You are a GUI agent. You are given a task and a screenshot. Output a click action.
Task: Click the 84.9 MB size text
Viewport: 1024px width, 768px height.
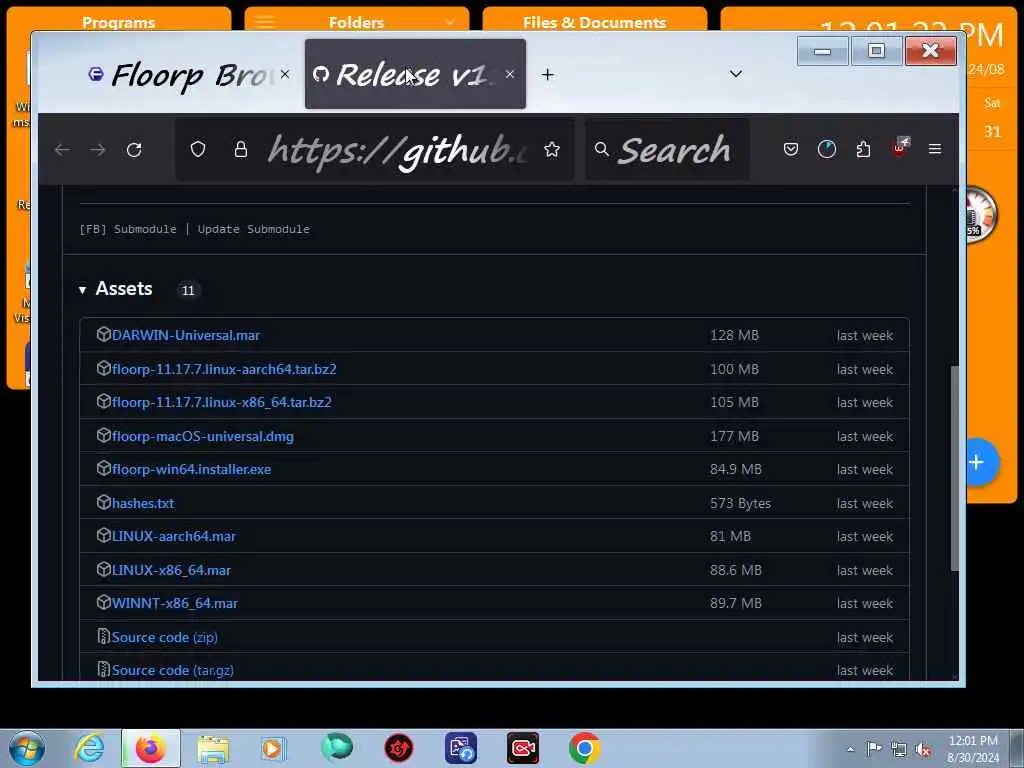pyautogui.click(x=735, y=470)
